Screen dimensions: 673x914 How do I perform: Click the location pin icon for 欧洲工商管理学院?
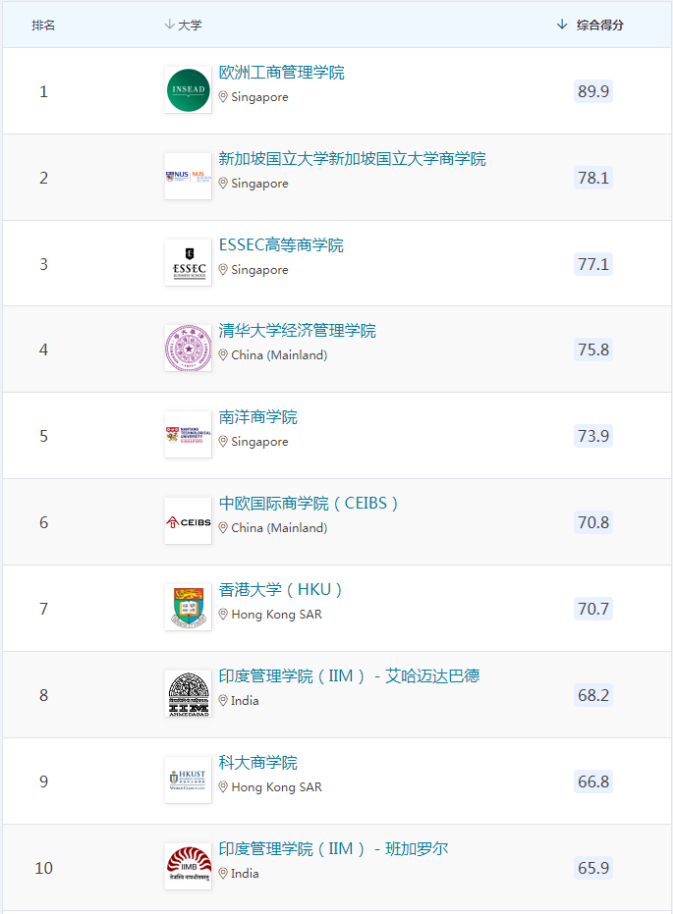coord(223,97)
